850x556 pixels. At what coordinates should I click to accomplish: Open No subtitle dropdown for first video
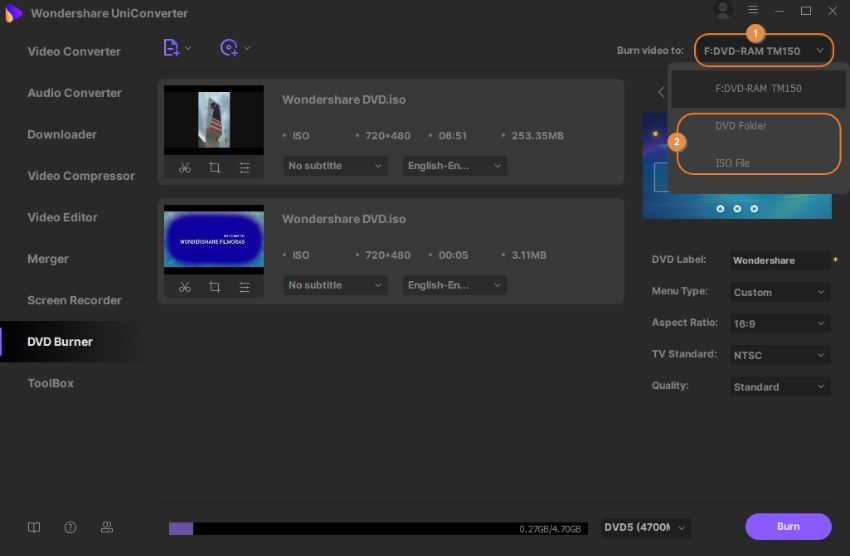335,166
